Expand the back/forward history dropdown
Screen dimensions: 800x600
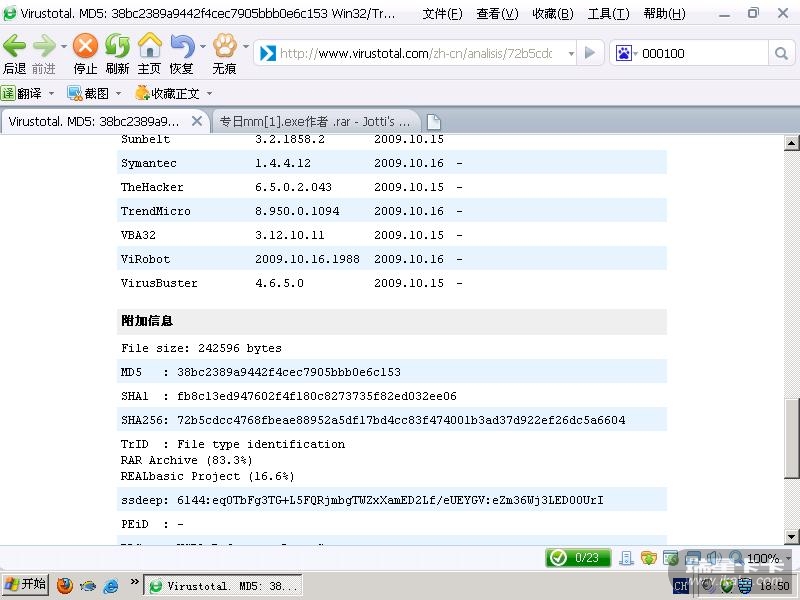point(64,47)
